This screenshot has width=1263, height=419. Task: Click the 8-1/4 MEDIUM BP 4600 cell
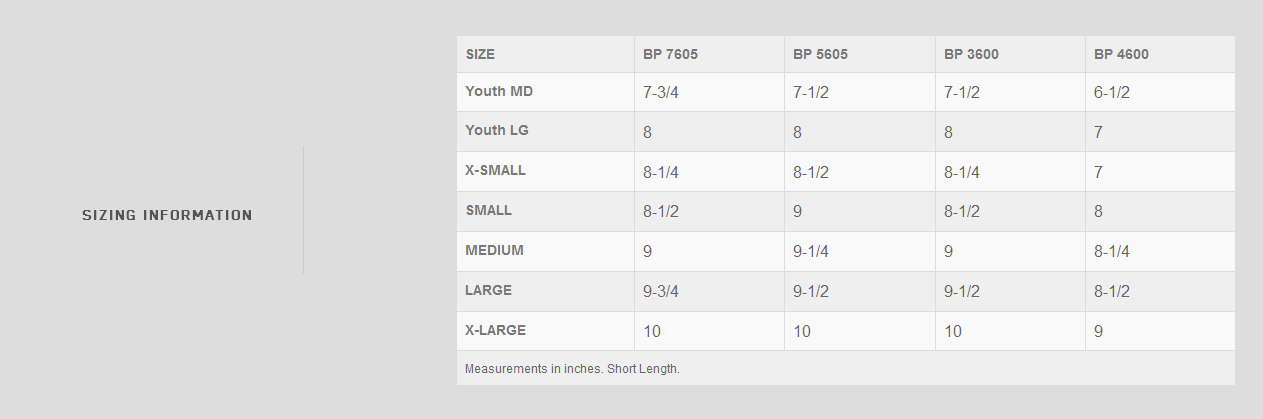pos(1112,252)
